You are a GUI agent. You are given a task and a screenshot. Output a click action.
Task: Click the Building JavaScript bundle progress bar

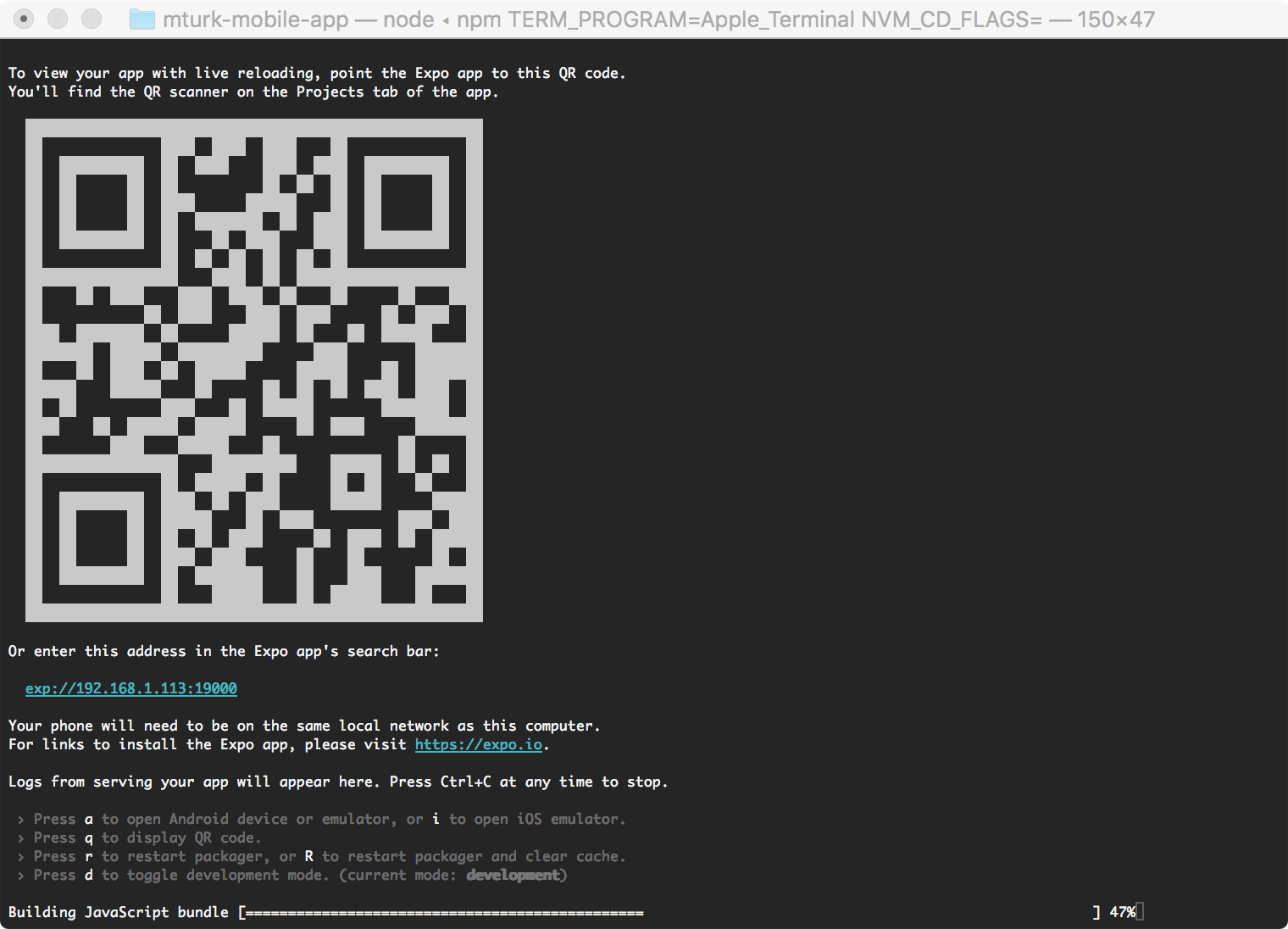(x=669, y=912)
